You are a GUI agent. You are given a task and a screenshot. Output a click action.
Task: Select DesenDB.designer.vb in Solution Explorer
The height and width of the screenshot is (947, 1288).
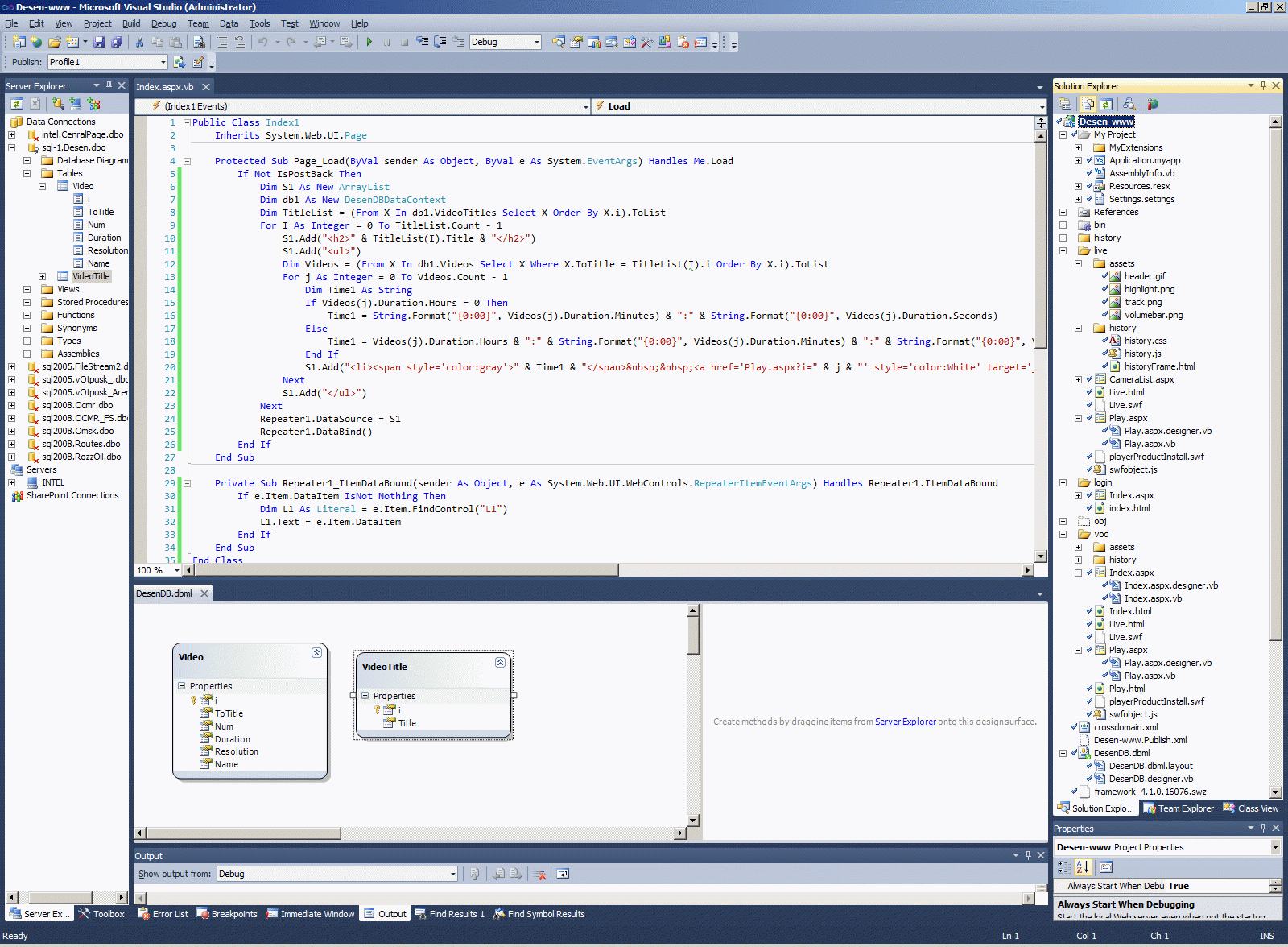click(x=1150, y=779)
